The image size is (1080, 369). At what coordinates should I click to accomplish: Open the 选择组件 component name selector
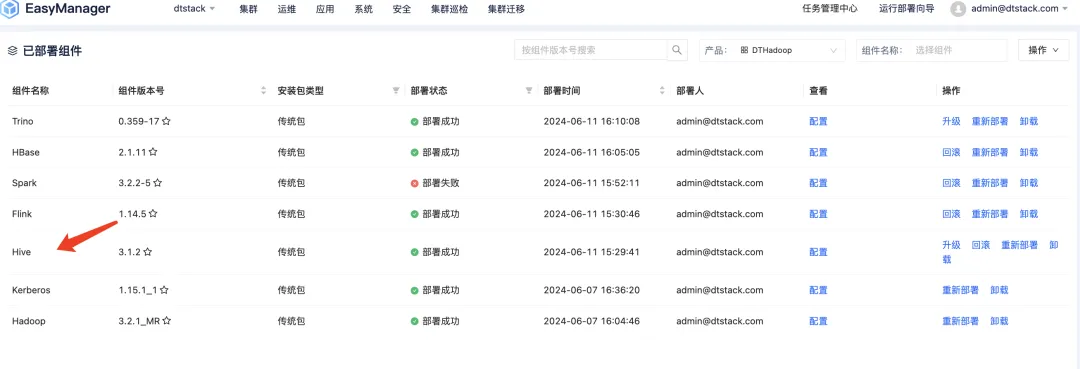[956, 50]
